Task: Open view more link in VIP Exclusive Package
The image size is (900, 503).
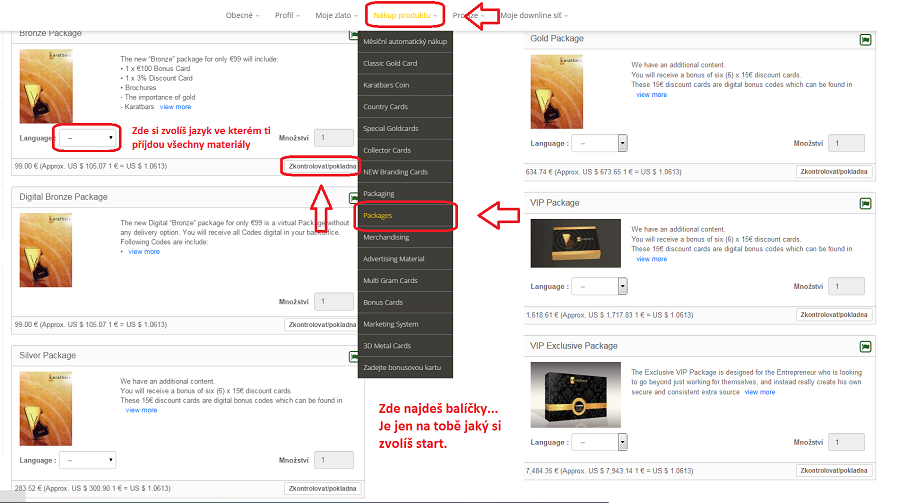Action: coord(760,392)
